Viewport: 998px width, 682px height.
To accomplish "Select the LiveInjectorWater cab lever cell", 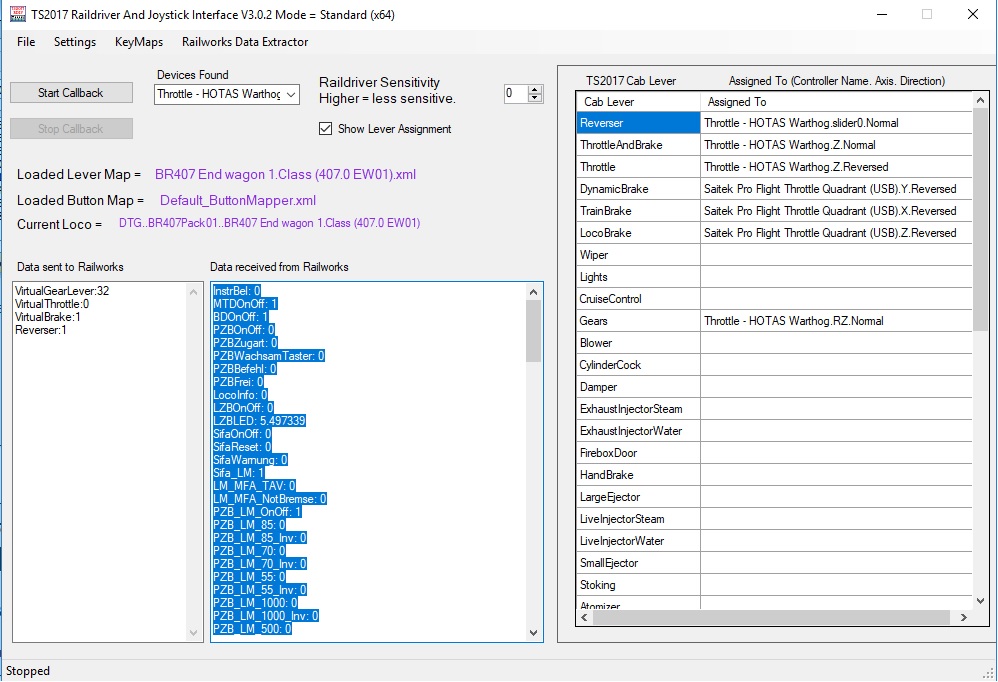I will (638, 541).
